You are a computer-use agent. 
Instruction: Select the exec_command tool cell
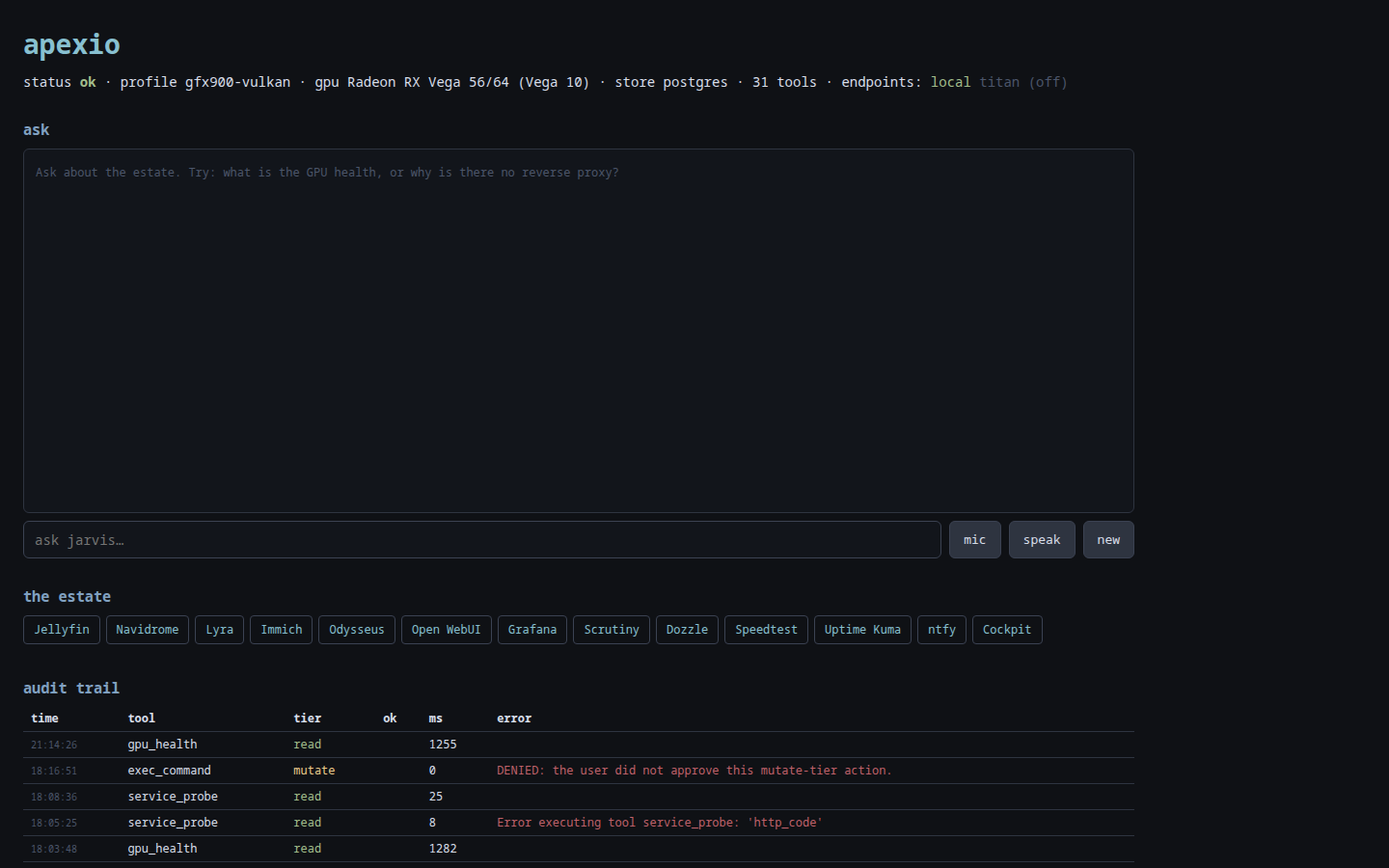pyautogui.click(x=169, y=771)
